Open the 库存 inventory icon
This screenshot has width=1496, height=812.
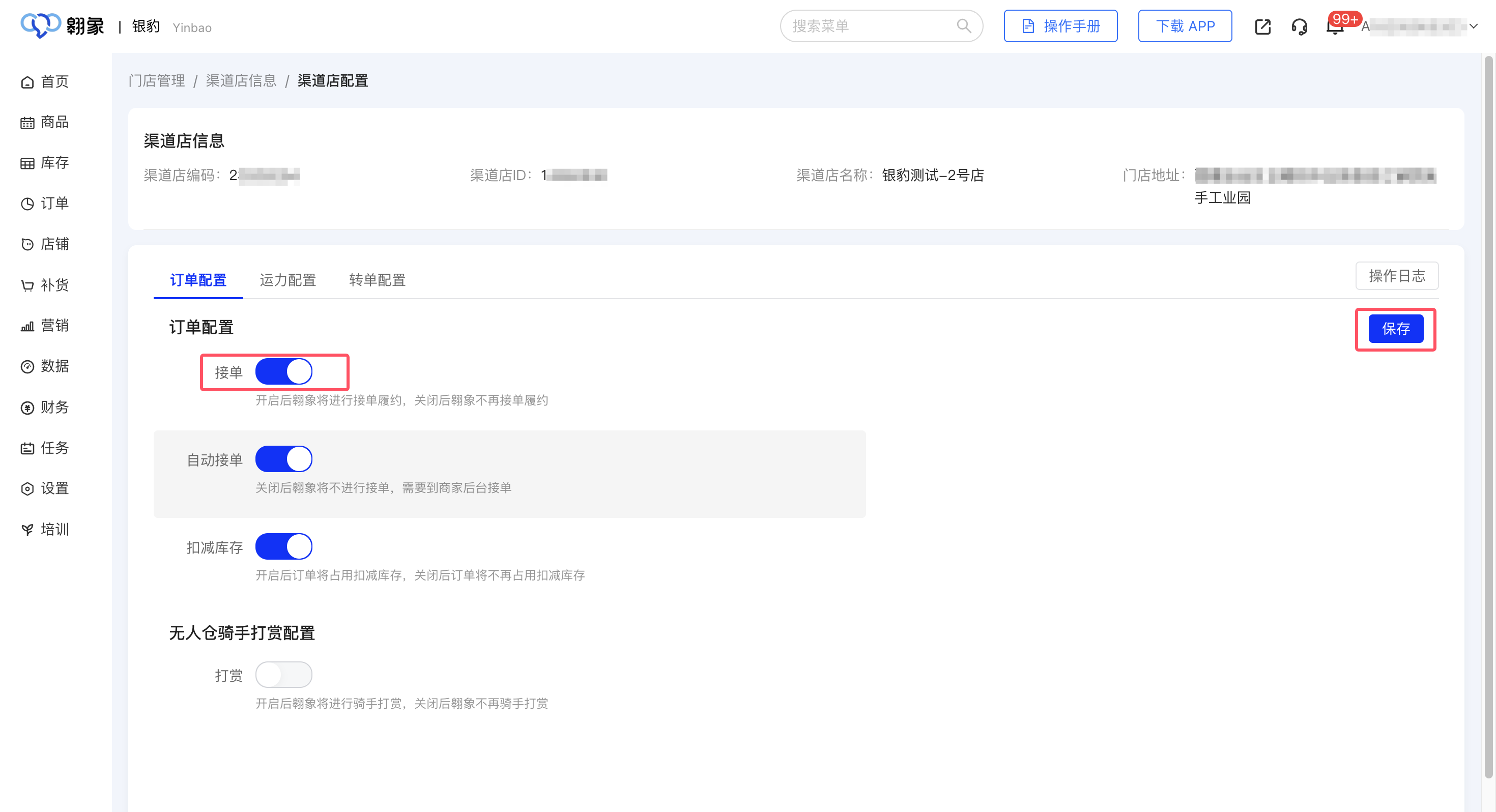pos(27,163)
